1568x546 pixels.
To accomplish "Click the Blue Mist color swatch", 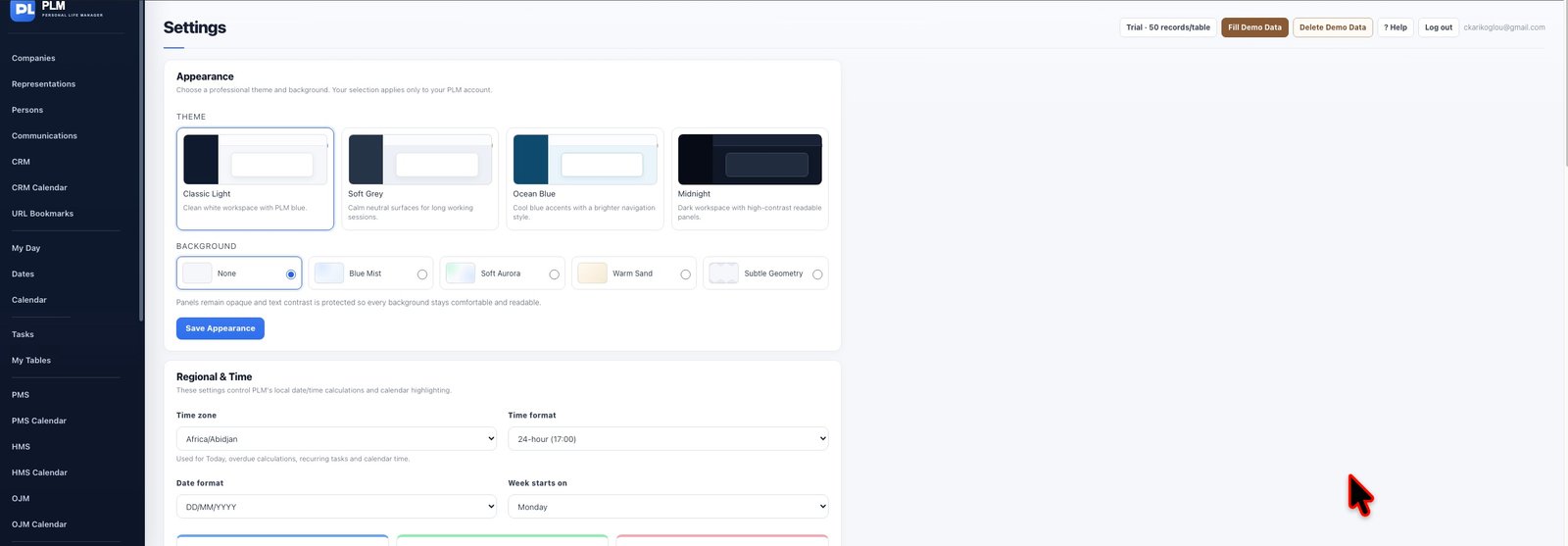I will pos(329,273).
